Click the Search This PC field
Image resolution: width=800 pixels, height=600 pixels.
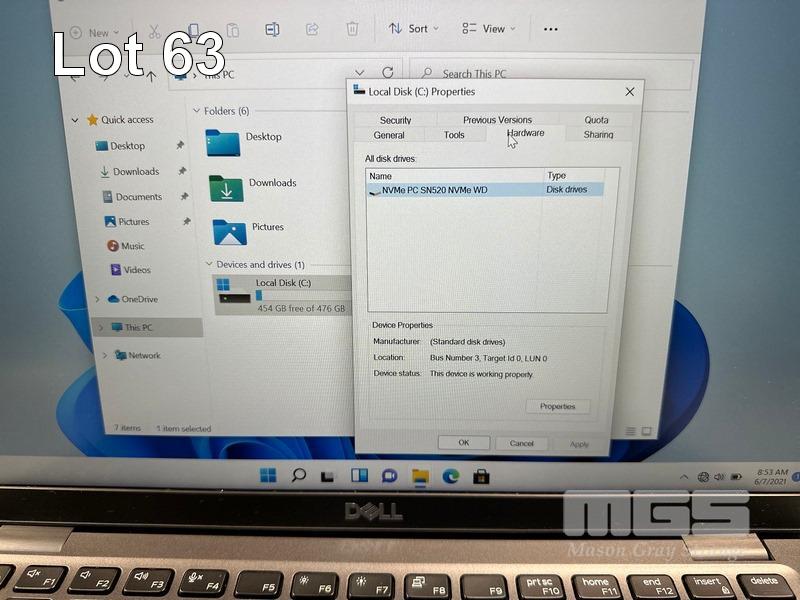tap(550, 74)
